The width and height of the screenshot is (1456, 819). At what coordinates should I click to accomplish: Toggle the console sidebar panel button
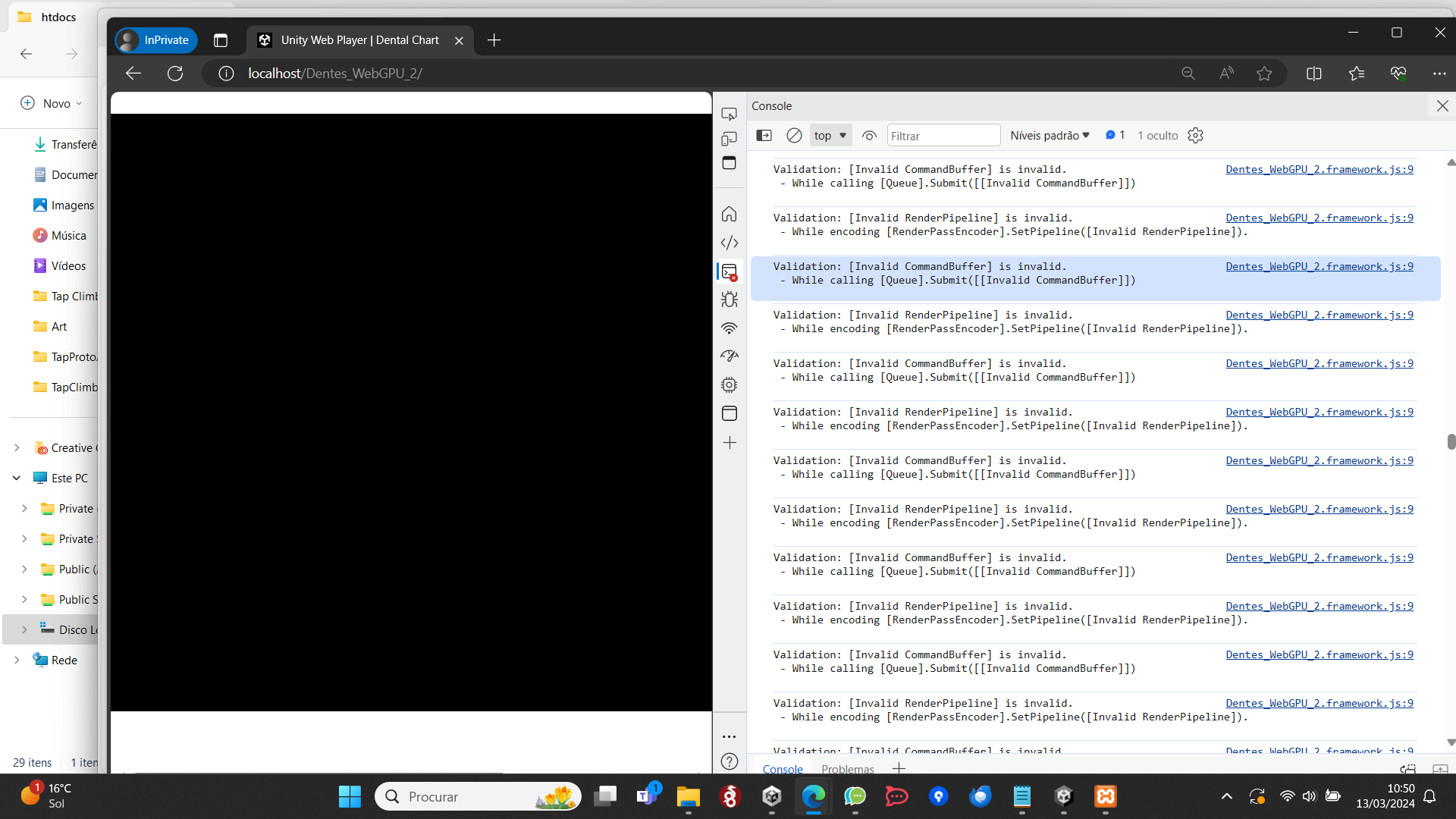[x=764, y=136]
